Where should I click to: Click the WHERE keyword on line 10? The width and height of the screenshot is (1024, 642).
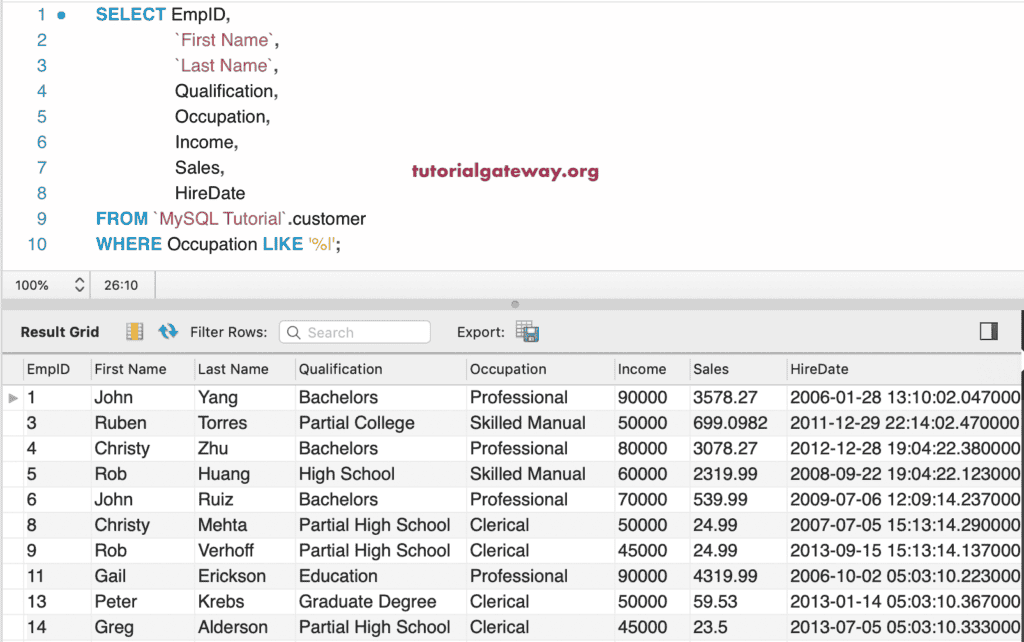[129, 244]
